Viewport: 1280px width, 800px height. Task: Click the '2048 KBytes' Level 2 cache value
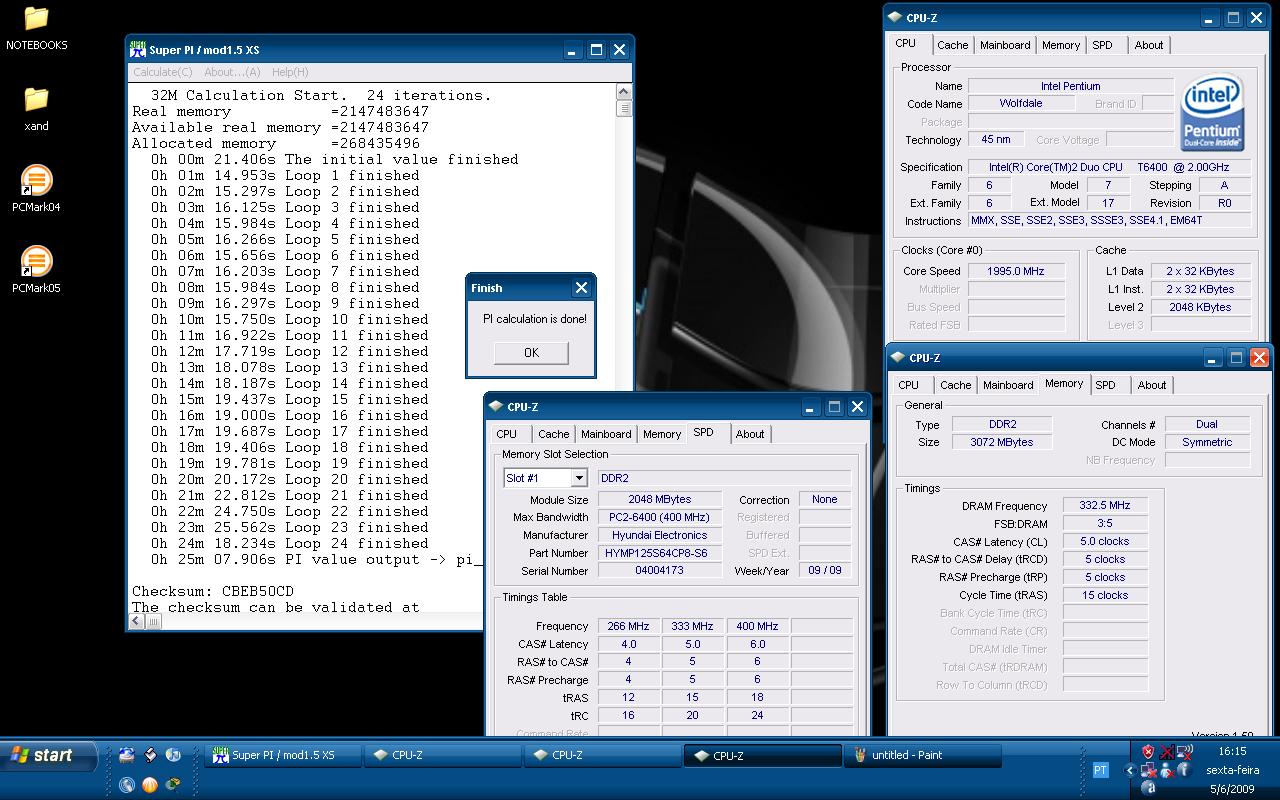pos(1200,307)
